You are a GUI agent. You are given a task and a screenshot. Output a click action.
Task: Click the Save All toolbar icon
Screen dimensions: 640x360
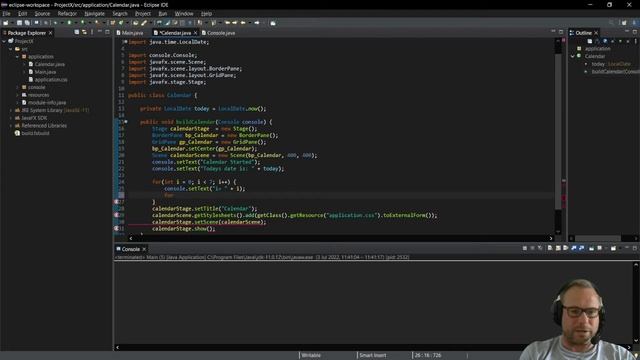pos(27,23)
